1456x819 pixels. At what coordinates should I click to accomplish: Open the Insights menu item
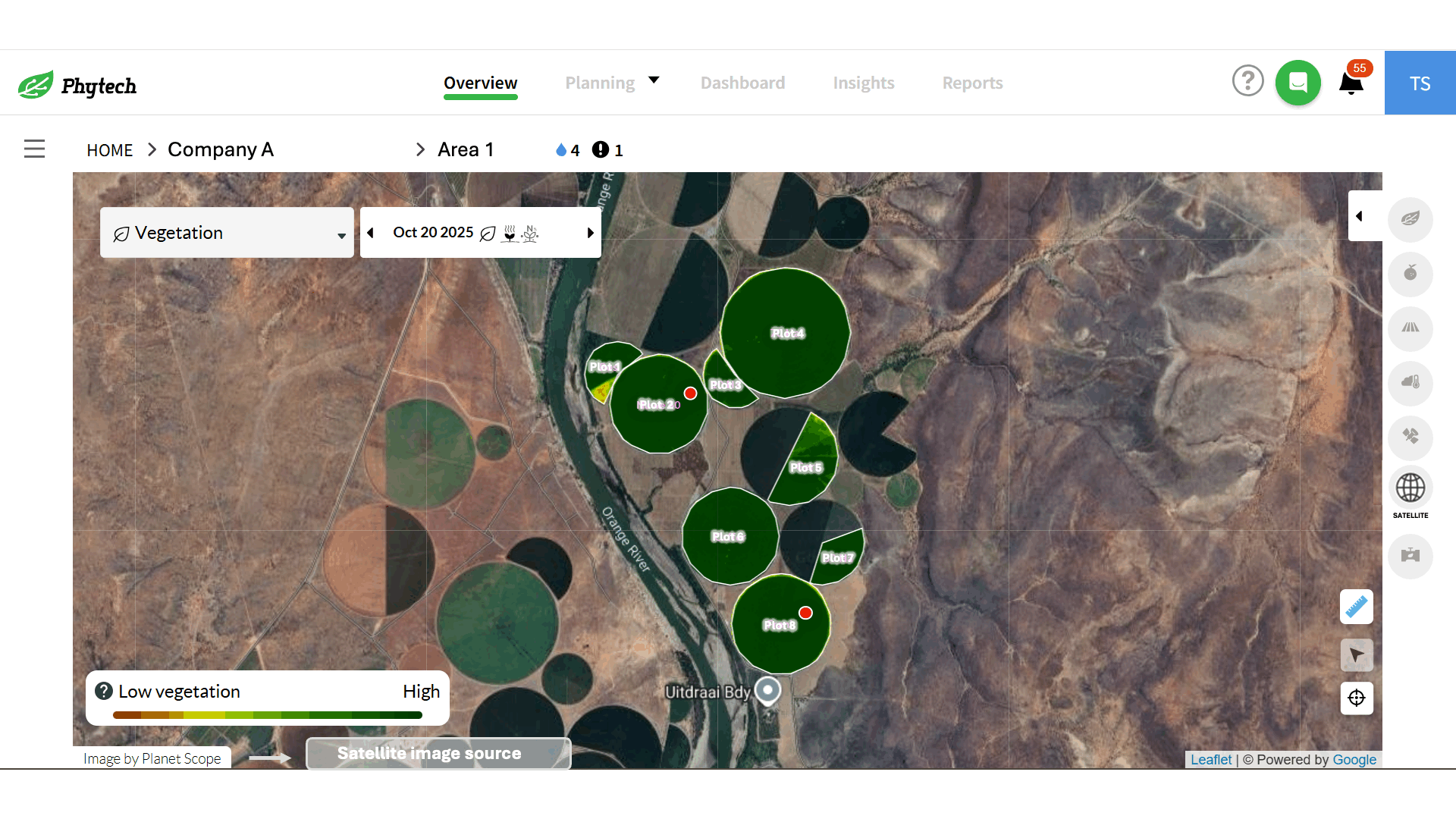tap(864, 83)
